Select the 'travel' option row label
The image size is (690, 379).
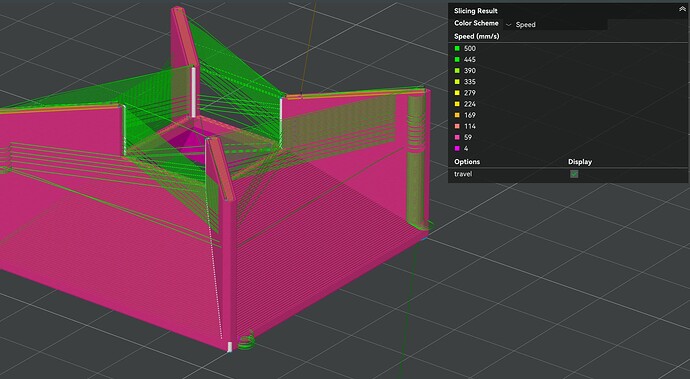click(x=463, y=174)
